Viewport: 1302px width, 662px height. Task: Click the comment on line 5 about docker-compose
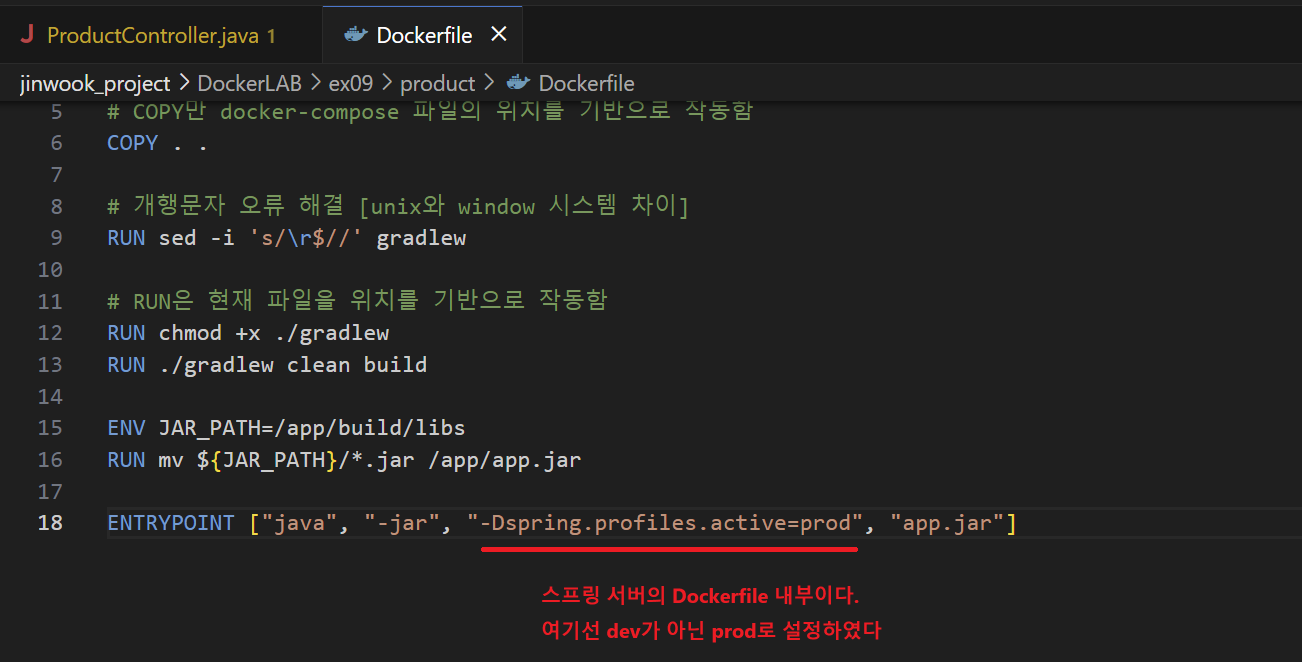click(x=430, y=111)
